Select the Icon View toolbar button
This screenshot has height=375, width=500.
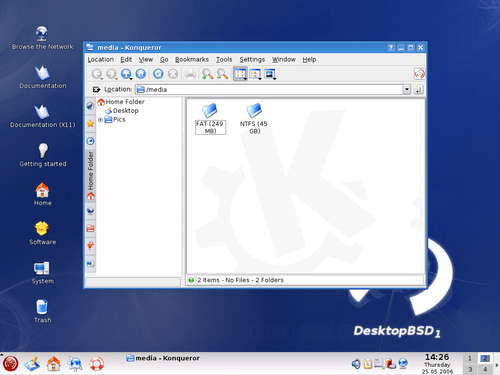240,74
